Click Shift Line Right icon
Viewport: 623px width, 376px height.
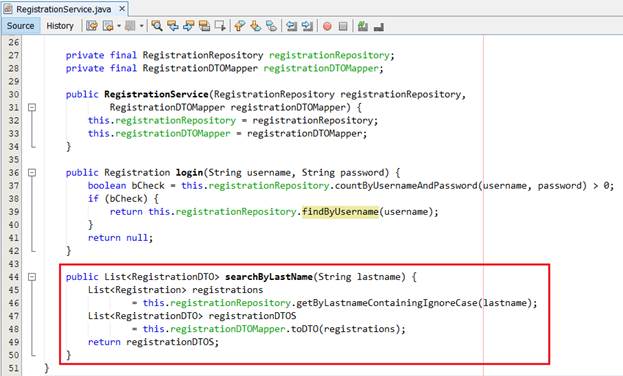(x=307, y=26)
